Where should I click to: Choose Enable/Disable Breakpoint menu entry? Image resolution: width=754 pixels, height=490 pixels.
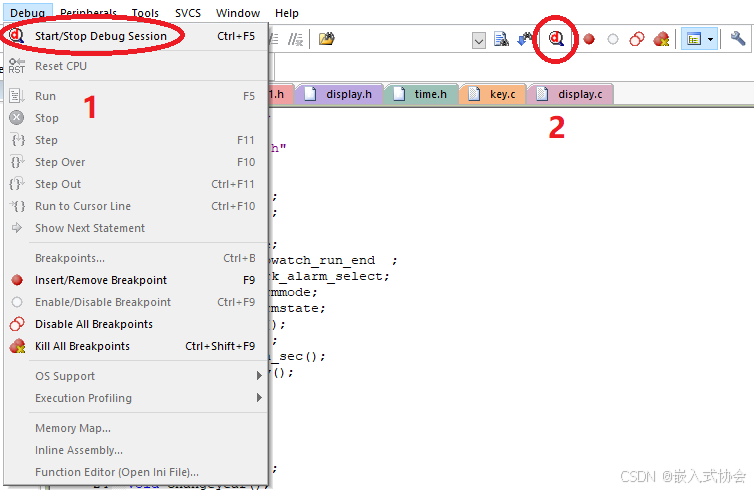pos(136,302)
